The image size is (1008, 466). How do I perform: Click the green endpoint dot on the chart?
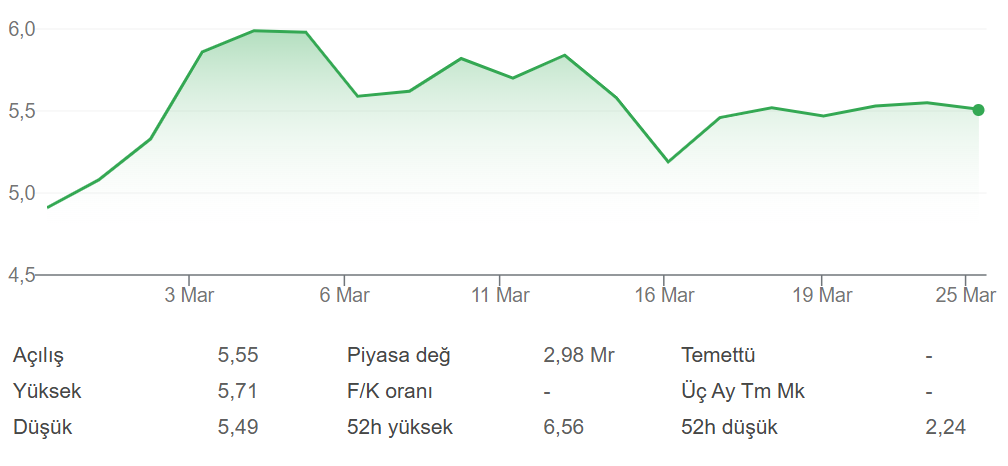[978, 110]
